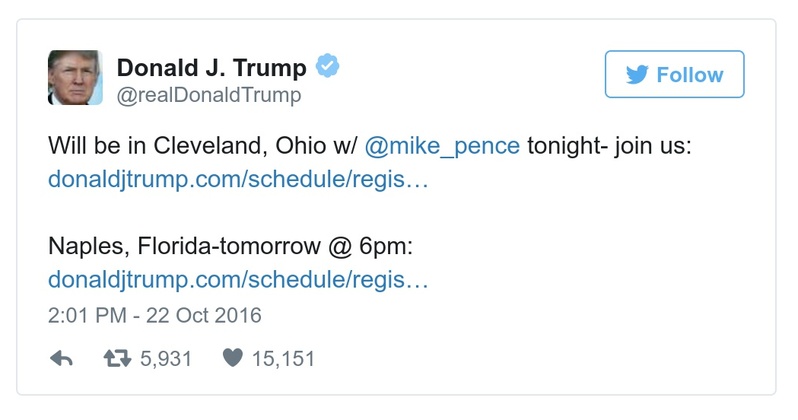This screenshot has height=420, width=798.
Task: Click empty space right of like count
Action: (500, 358)
